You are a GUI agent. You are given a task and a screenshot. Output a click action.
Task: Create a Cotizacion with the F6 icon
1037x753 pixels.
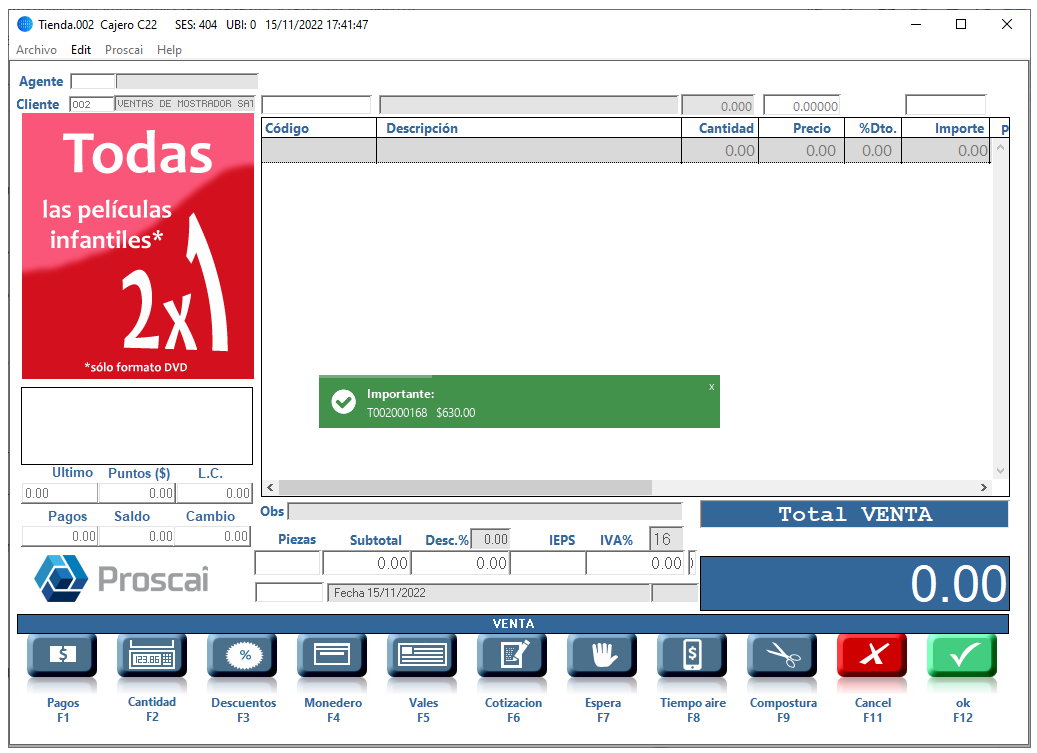[x=512, y=656]
